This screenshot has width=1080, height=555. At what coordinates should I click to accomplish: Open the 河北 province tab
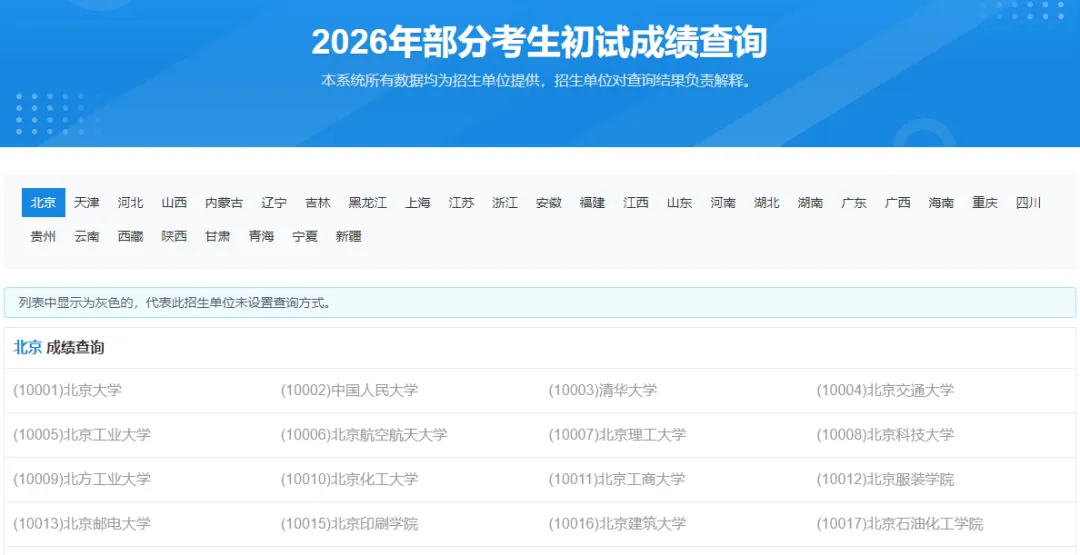click(x=130, y=202)
